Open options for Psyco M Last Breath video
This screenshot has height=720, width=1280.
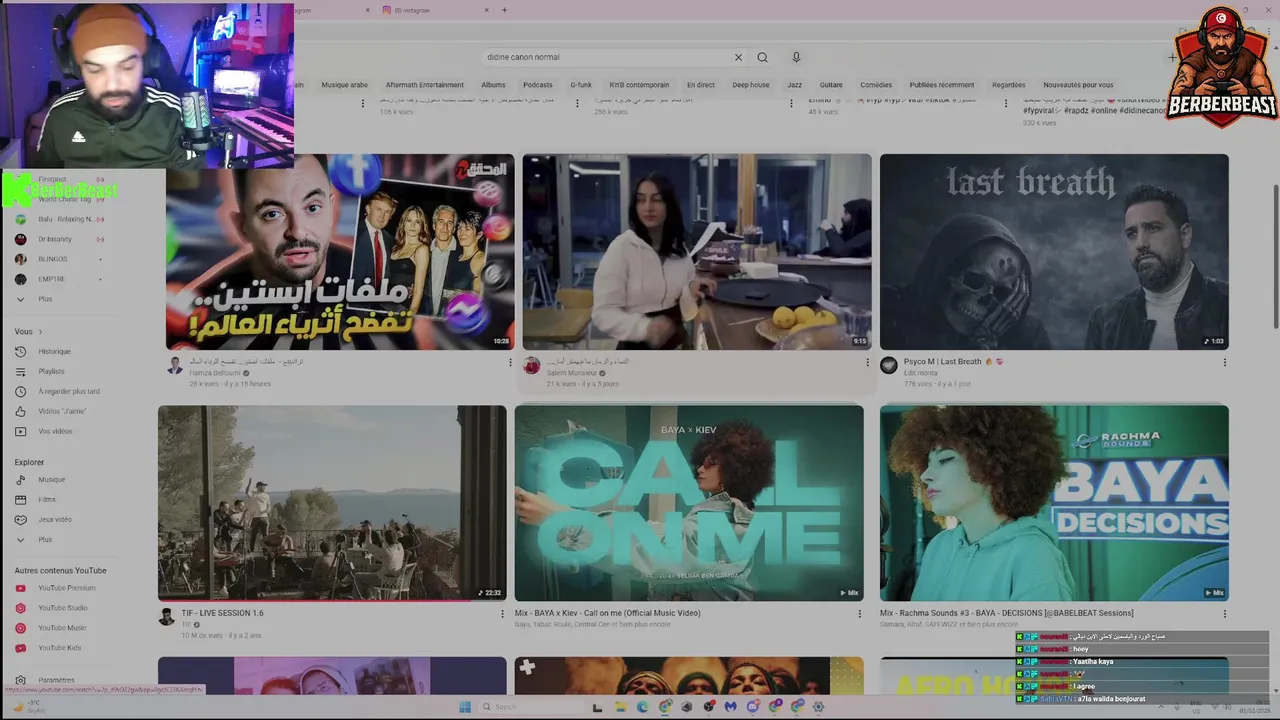point(1224,363)
